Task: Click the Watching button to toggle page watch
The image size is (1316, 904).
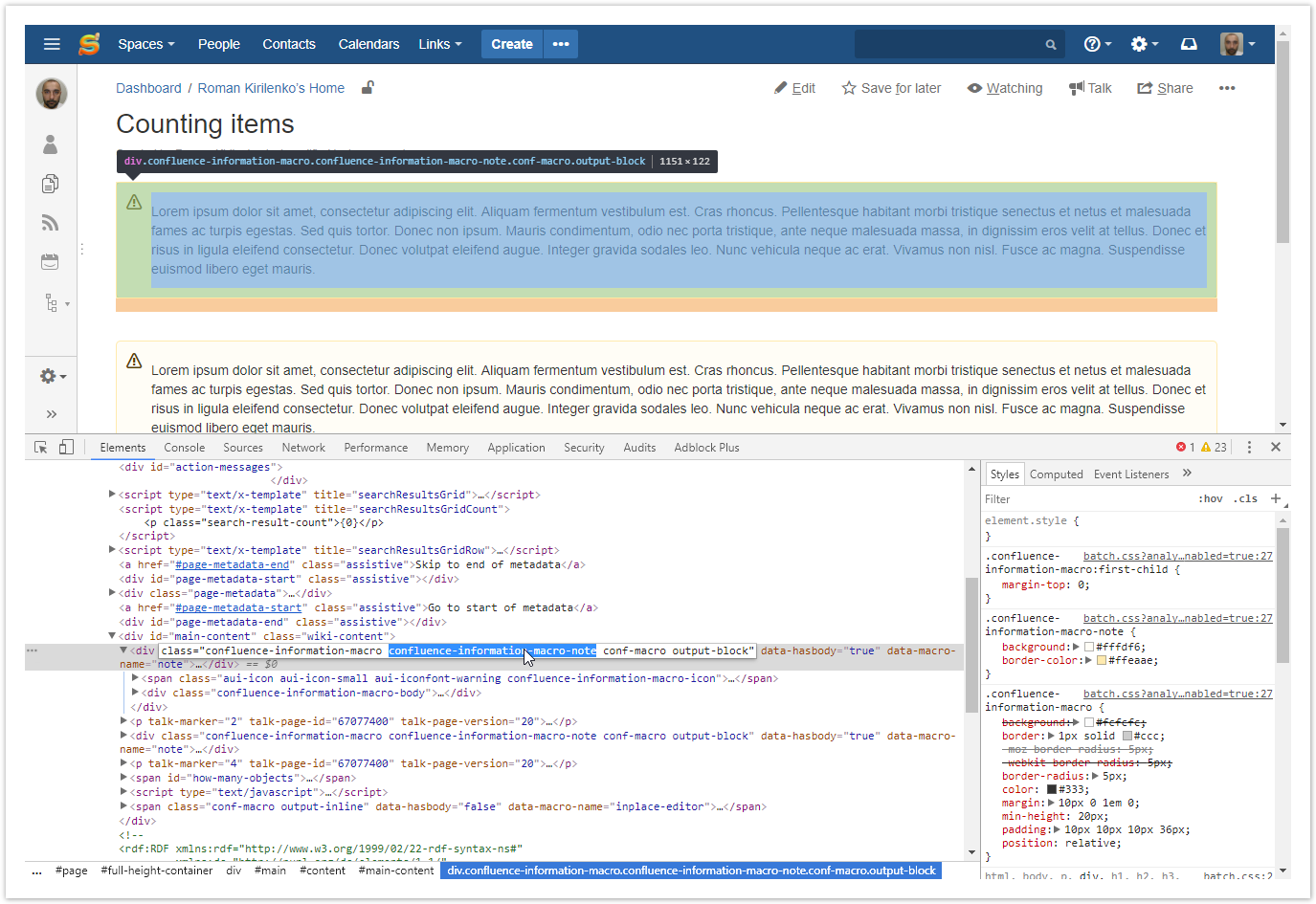Action: pyautogui.click(x=1005, y=88)
